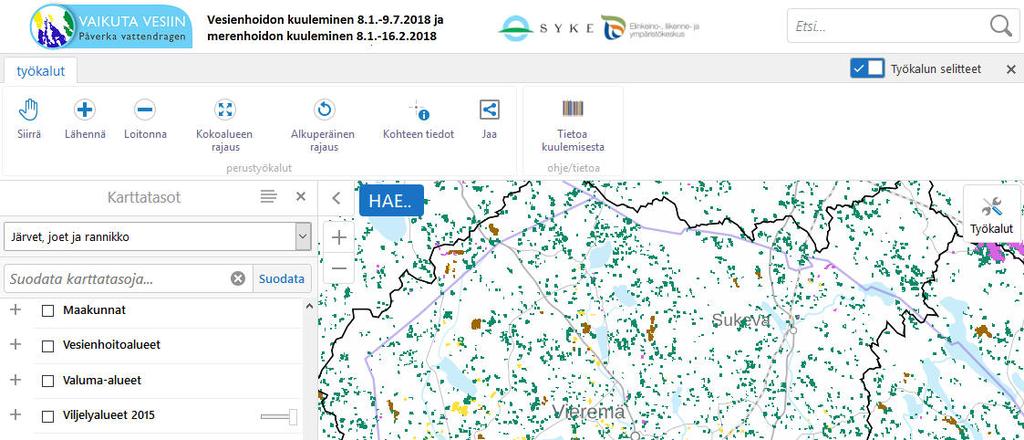
Task: Expand the Maakunnat layer
Action: 16,309
